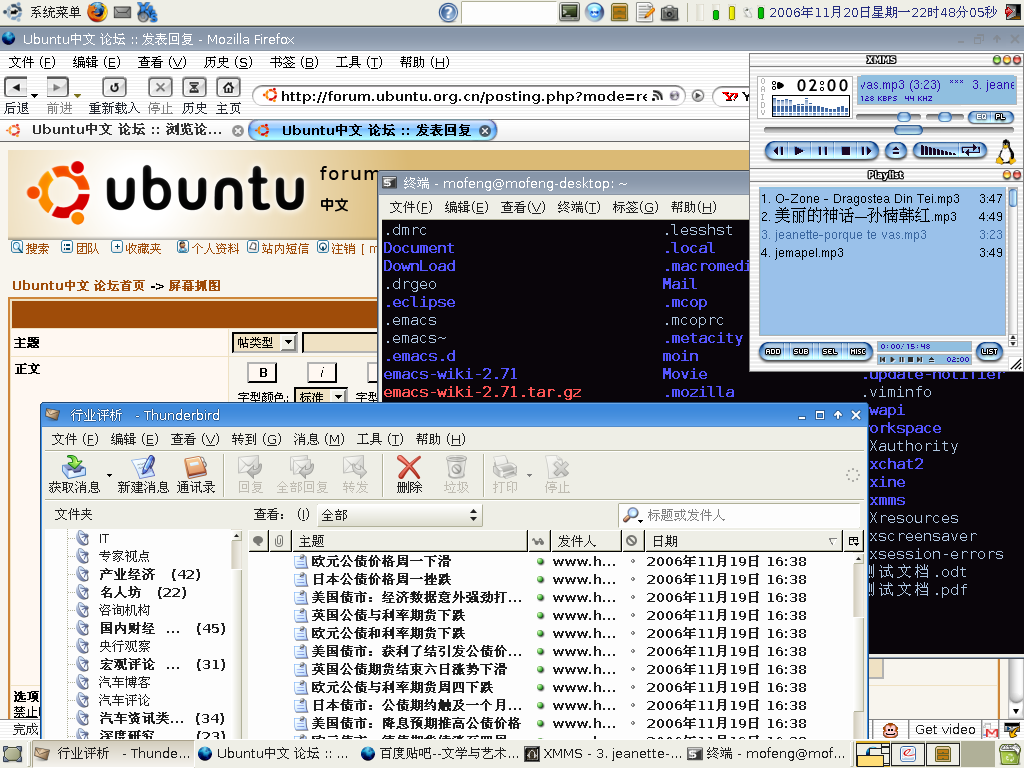
Task: Toggle XMMS shuffle button
Action: (938, 151)
